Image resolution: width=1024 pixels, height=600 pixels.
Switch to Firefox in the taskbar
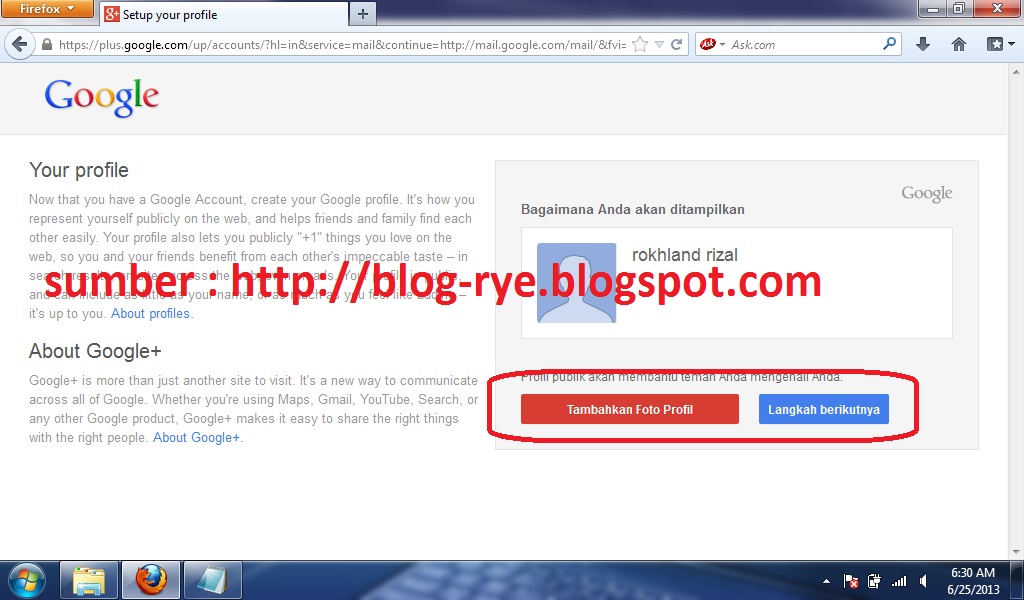pyautogui.click(x=151, y=580)
